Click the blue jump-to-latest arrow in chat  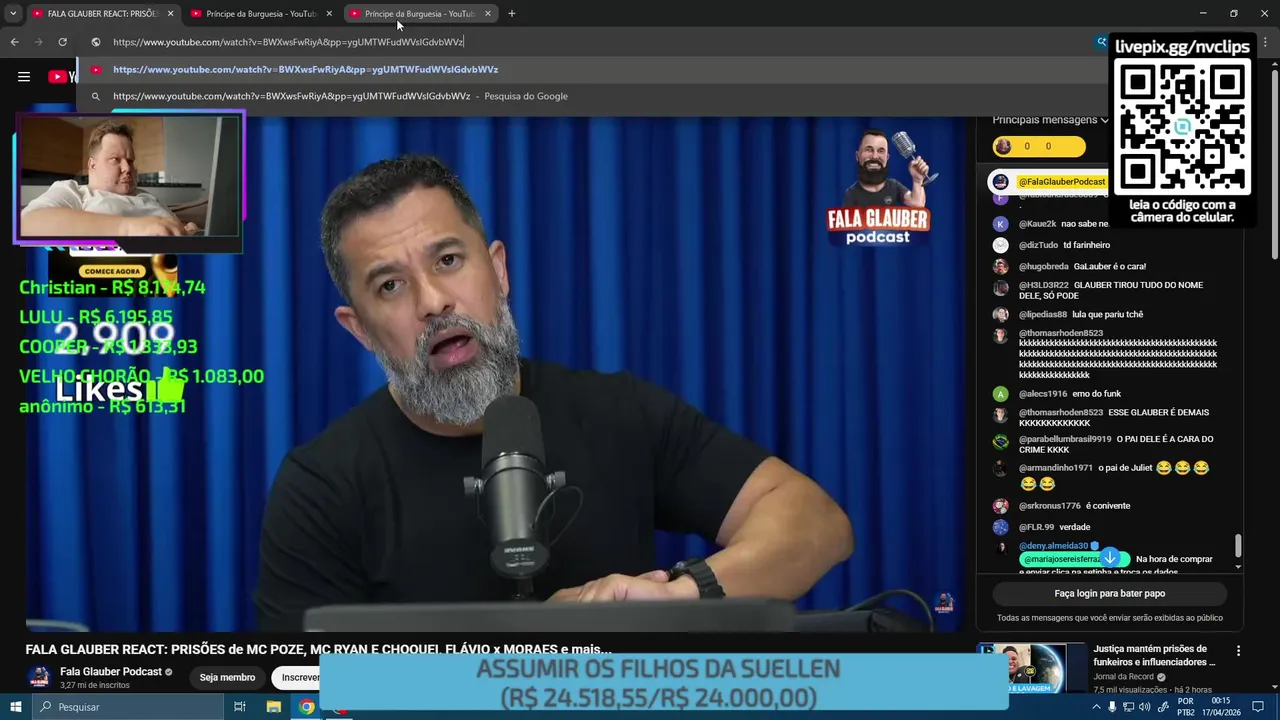coord(1109,558)
